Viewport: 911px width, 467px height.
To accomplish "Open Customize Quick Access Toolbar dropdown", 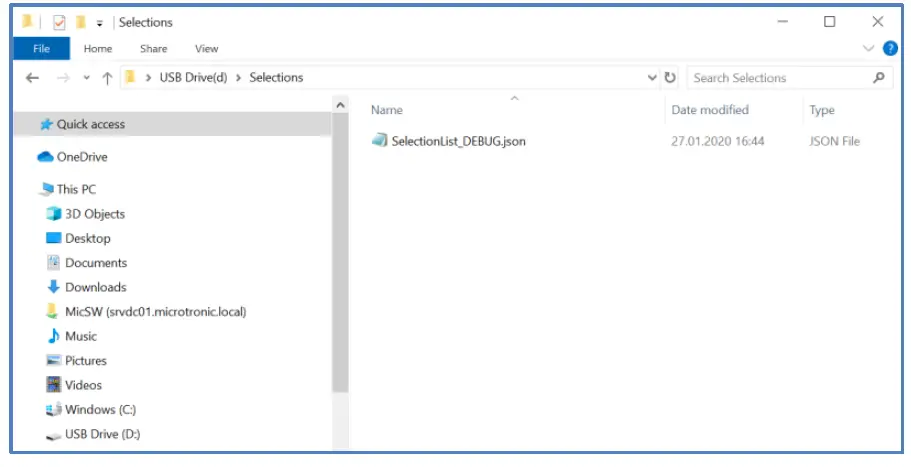I will pyautogui.click(x=99, y=23).
